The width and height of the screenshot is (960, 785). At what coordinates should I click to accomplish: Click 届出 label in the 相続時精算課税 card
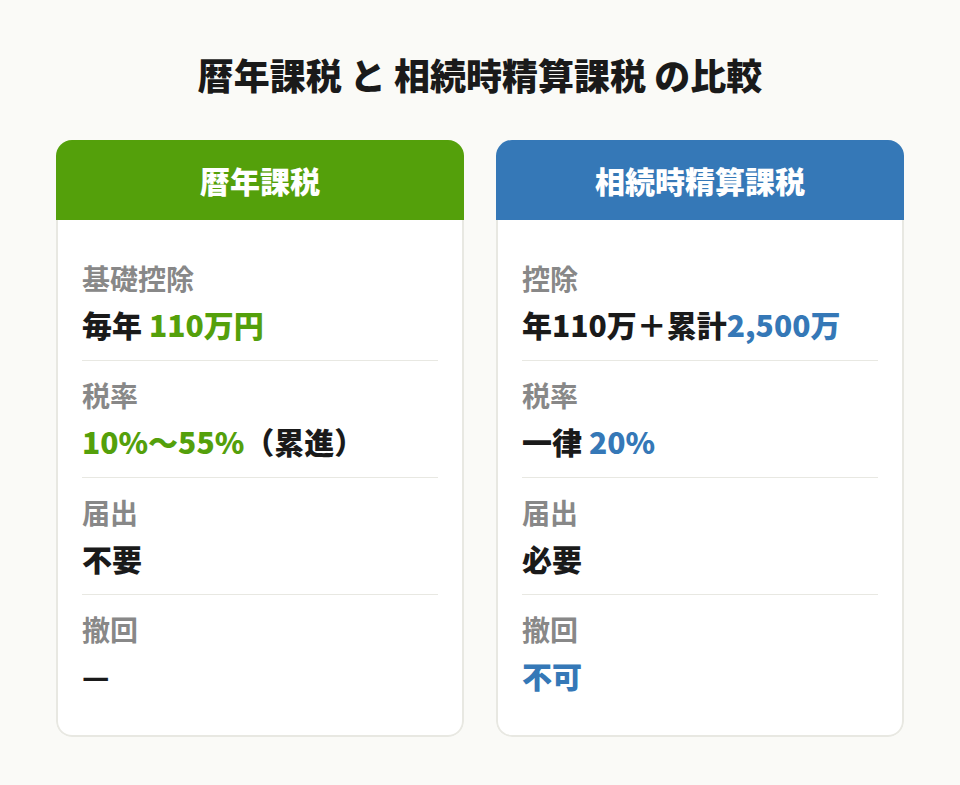550,514
